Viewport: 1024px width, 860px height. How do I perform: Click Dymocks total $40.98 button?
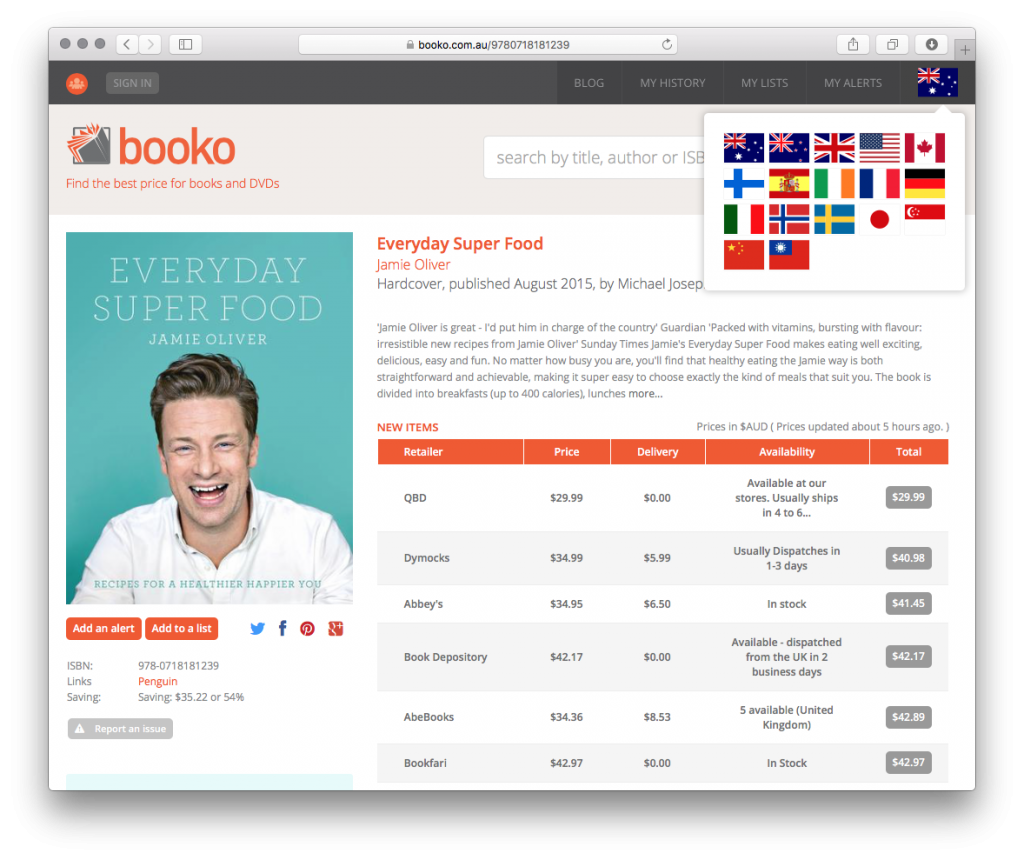908,558
